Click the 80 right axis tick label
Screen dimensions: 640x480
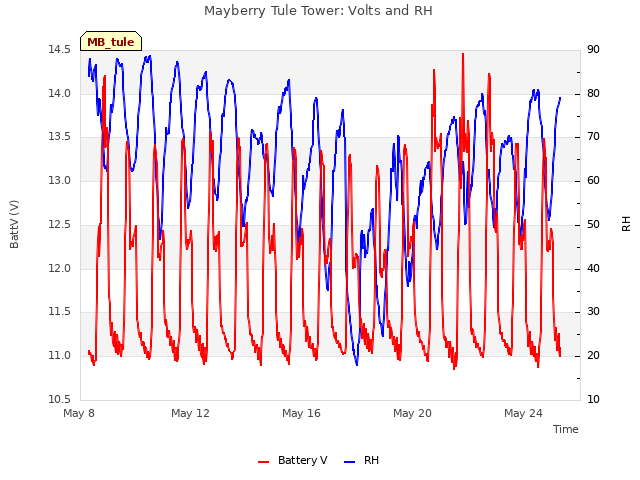click(593, 93)
